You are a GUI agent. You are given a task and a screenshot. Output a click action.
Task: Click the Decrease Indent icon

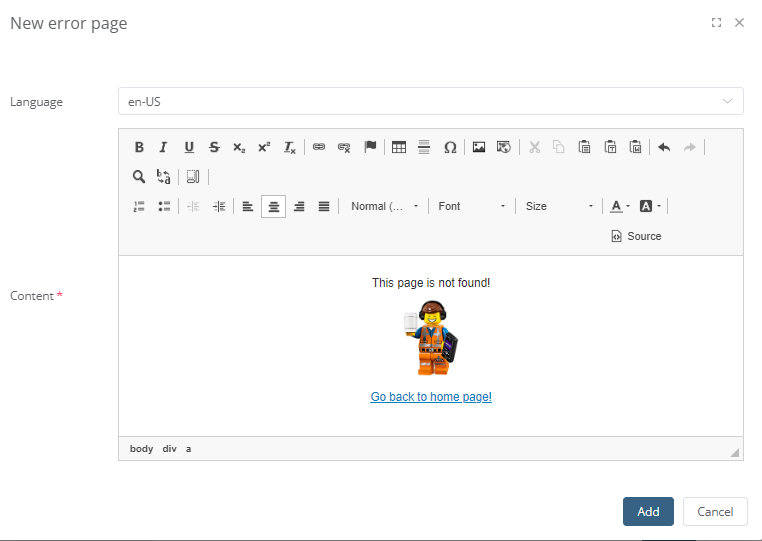193,207
